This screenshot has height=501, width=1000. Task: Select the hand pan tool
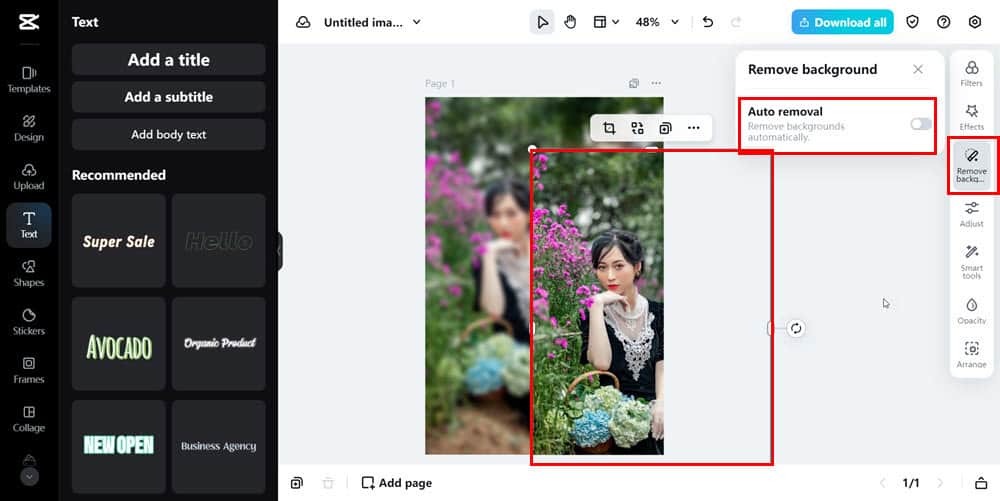click(x=570, y=22)
